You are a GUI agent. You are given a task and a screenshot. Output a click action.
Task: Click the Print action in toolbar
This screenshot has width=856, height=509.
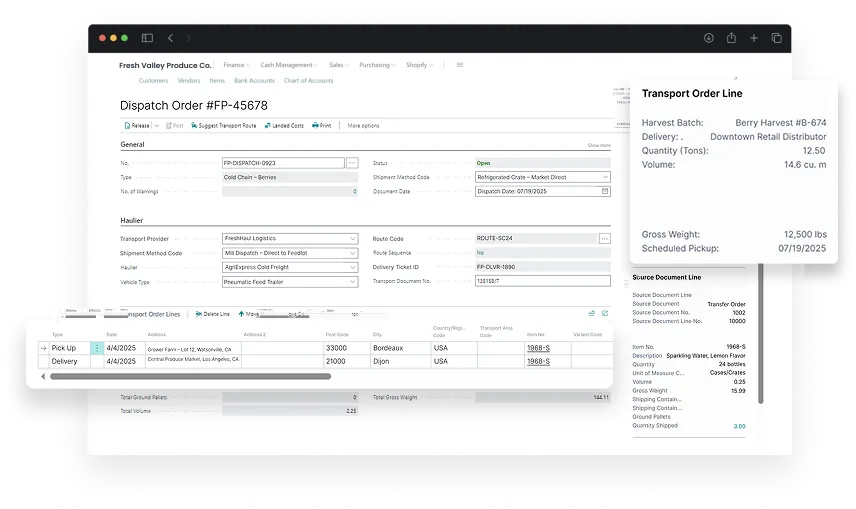pos(321,126)
